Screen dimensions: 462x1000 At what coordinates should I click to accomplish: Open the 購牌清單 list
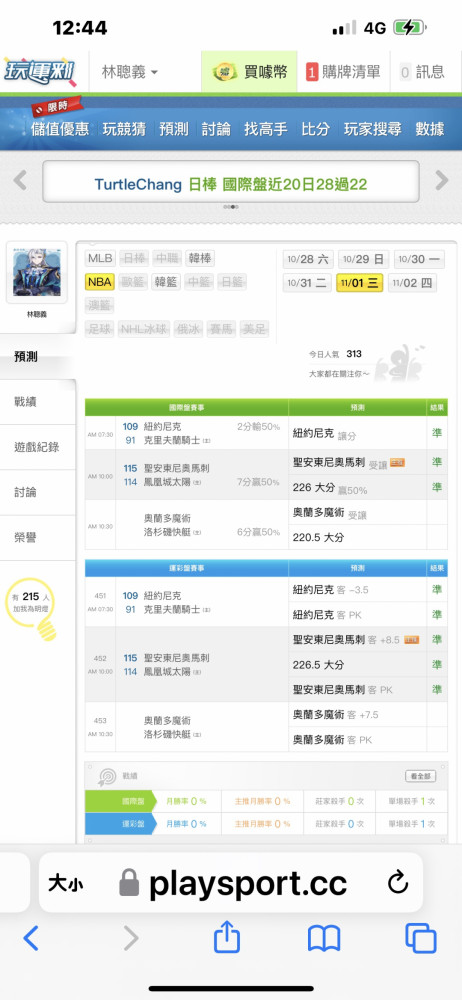tap(343, 72)
